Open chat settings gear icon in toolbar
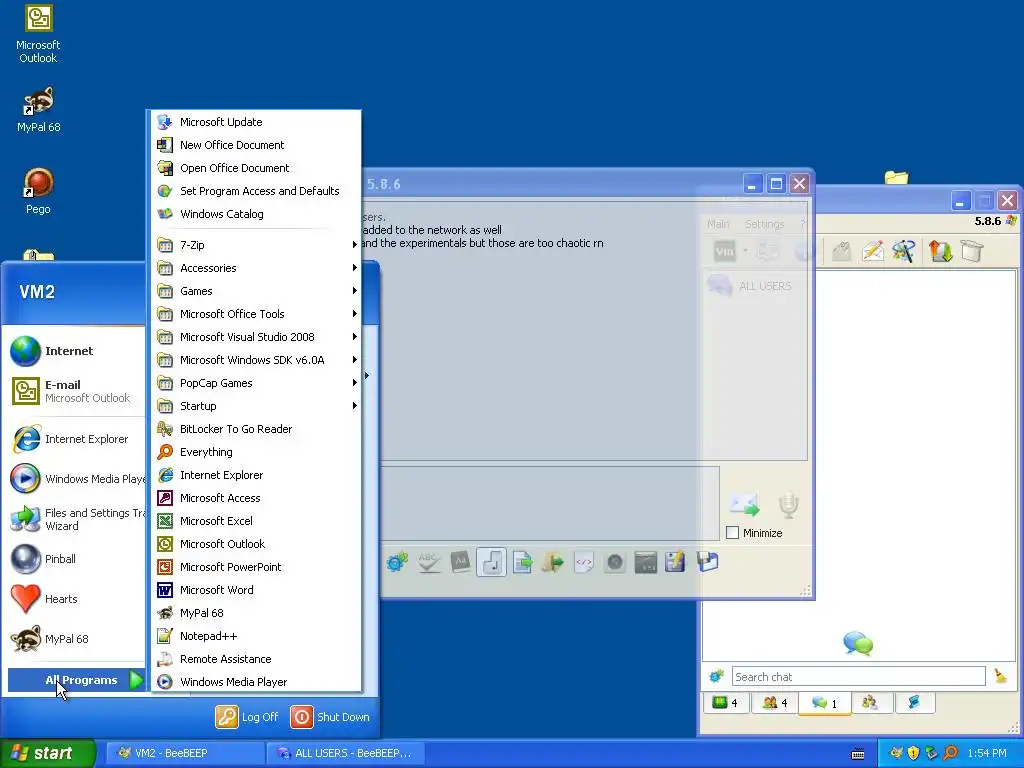Viewport: 1024px width, 768px height. (x=397, y=562)
